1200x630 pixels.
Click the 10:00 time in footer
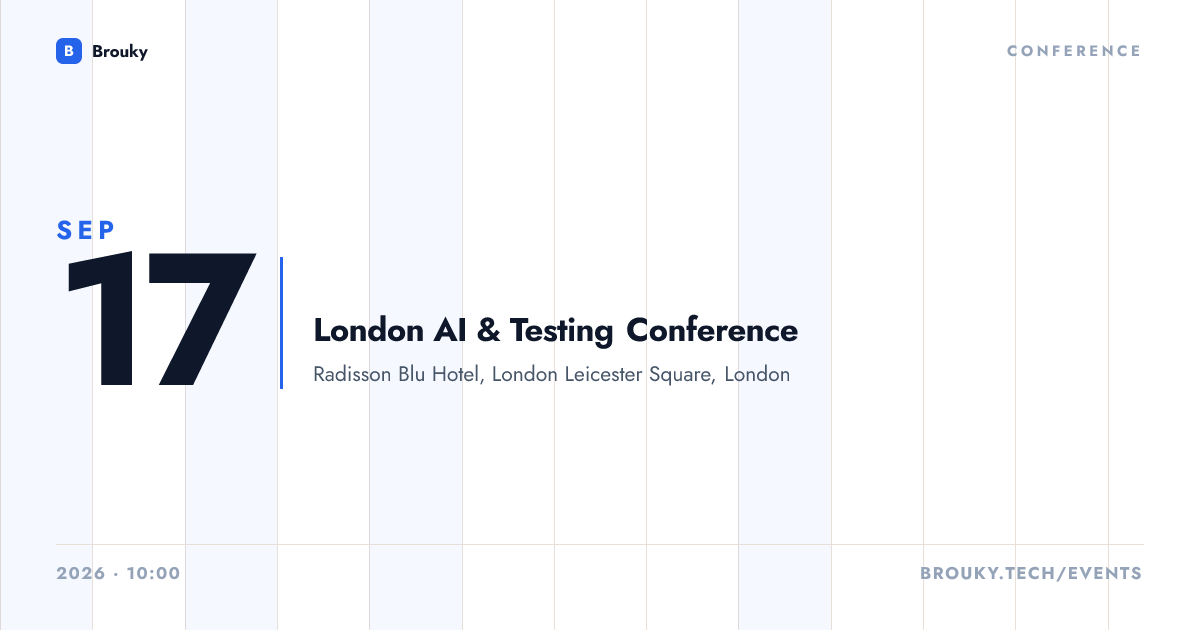pos(154,574)
